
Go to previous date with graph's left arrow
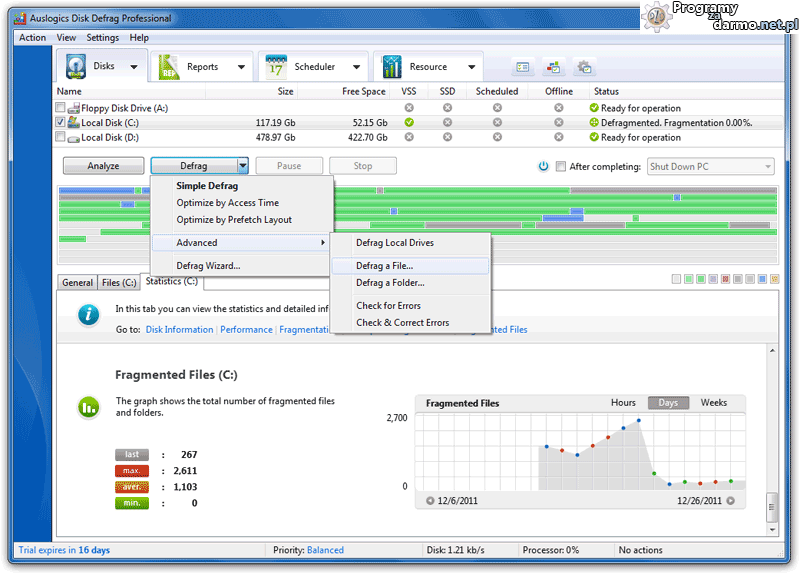pyautogui.click(x=430, y=500)
